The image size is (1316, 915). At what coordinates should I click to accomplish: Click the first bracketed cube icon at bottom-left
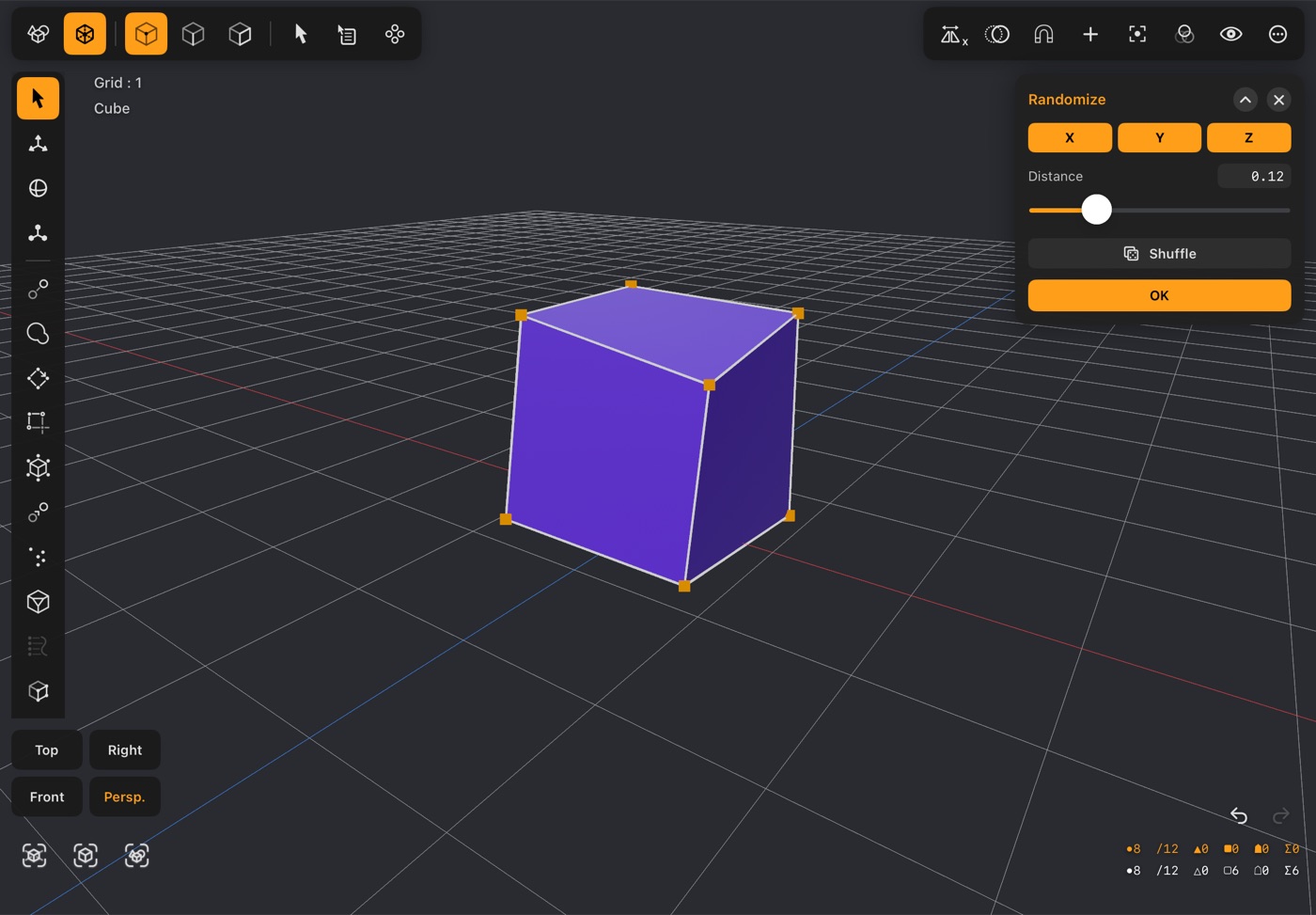(35, 855)
